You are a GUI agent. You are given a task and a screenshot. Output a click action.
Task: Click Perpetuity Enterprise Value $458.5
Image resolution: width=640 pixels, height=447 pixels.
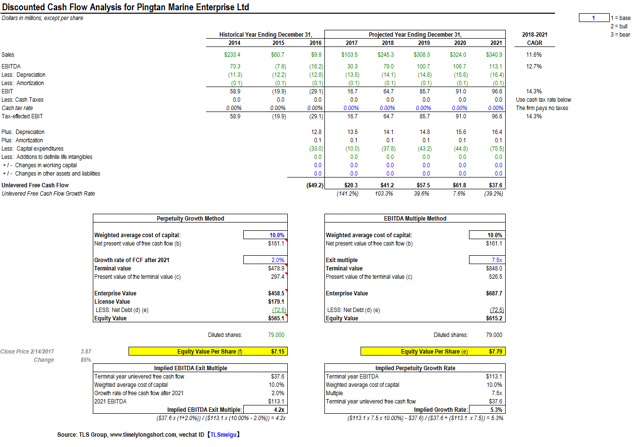tap(276, 294)
